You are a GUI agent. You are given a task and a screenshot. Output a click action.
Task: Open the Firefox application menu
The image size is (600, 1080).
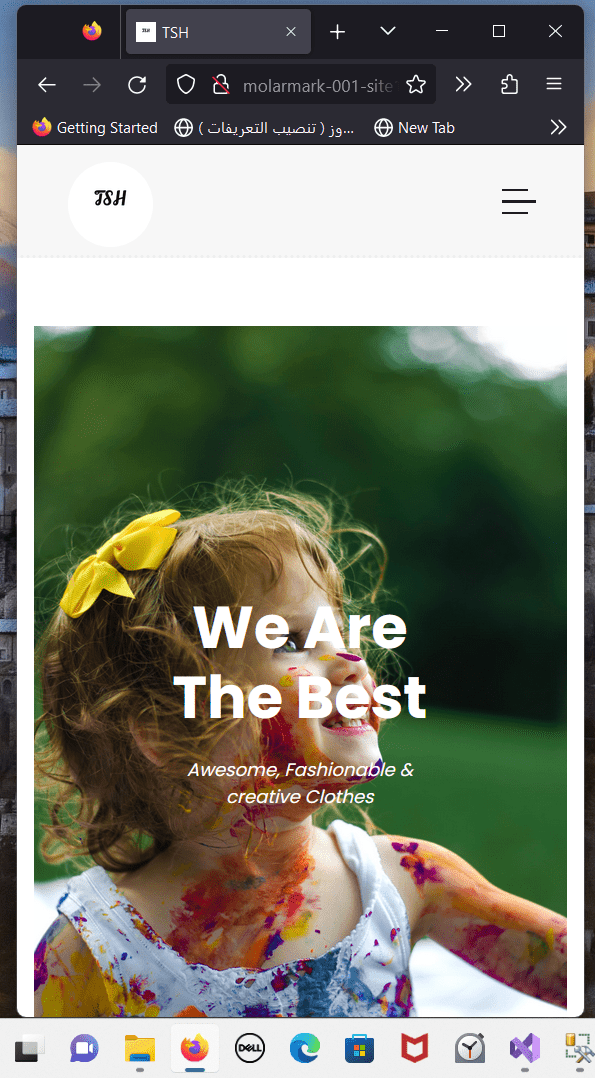pyautogui.click(x=554, y=85)
